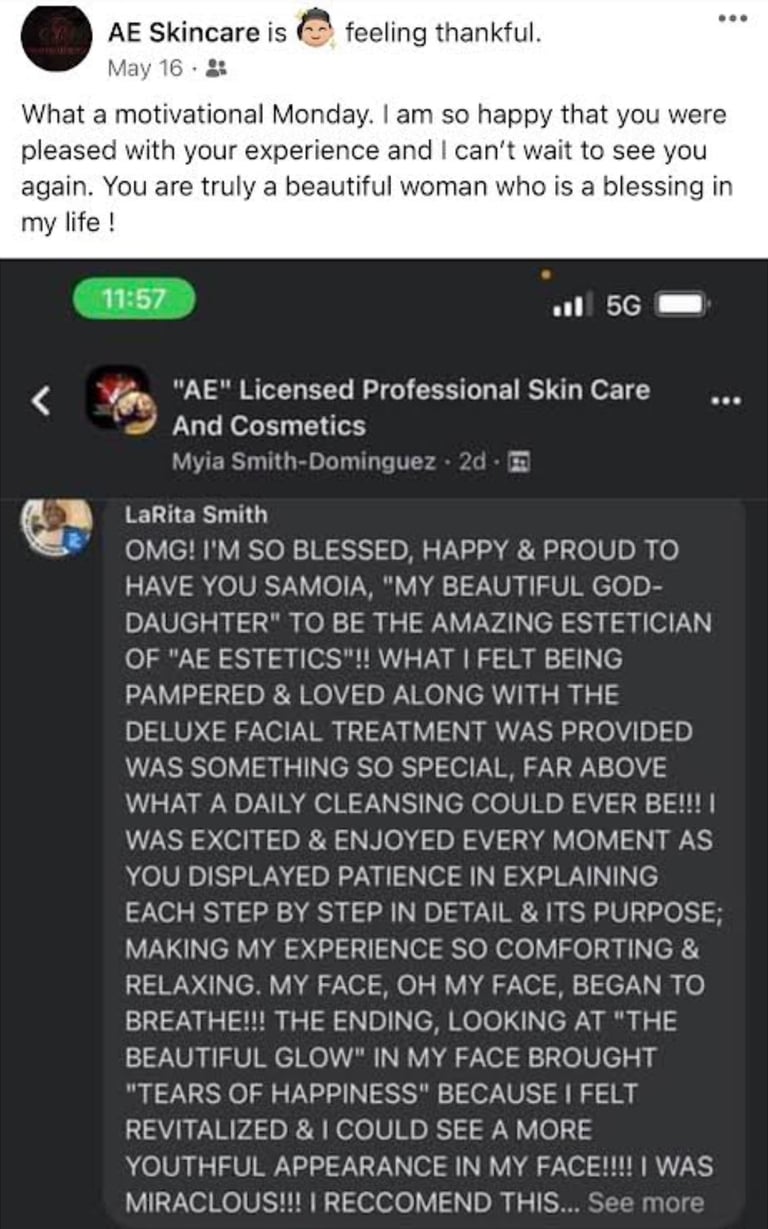768x1229 pixels.
Task: Tap the green 11:57 time pill
Action: tap(134, 299)
